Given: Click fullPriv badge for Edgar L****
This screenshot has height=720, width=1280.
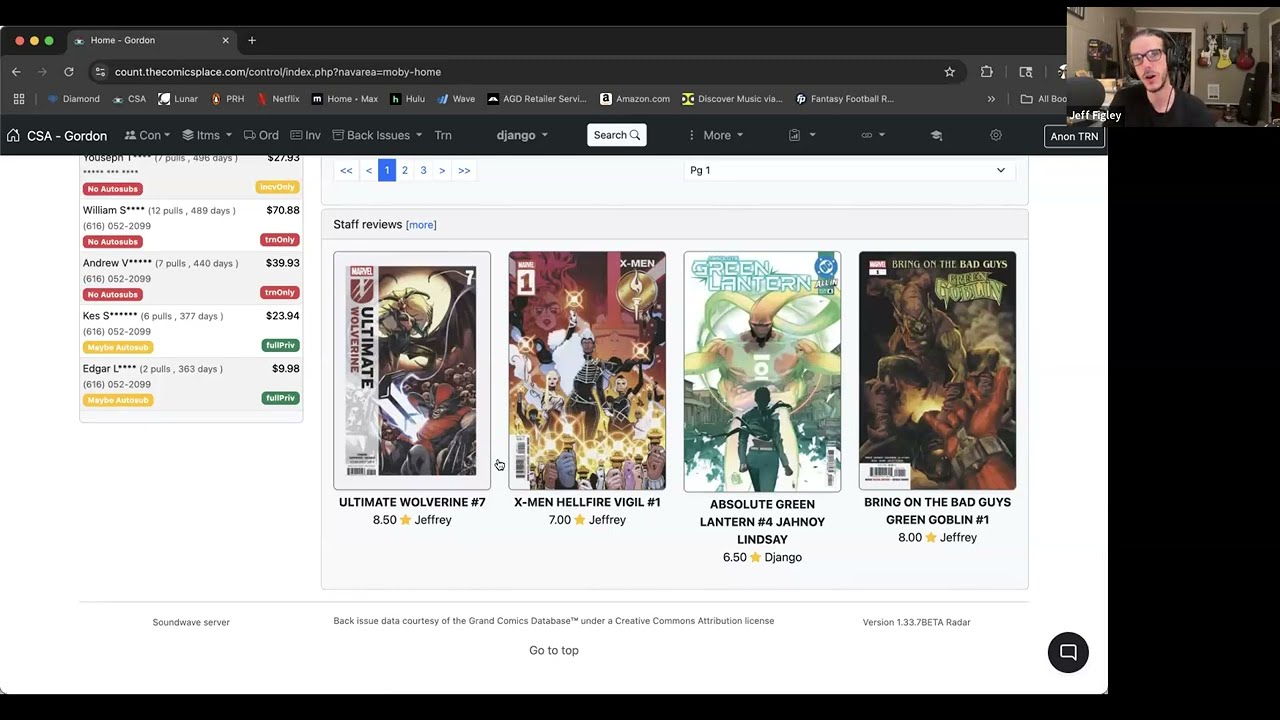Looking at the screenshot, I should pos(280,398).
